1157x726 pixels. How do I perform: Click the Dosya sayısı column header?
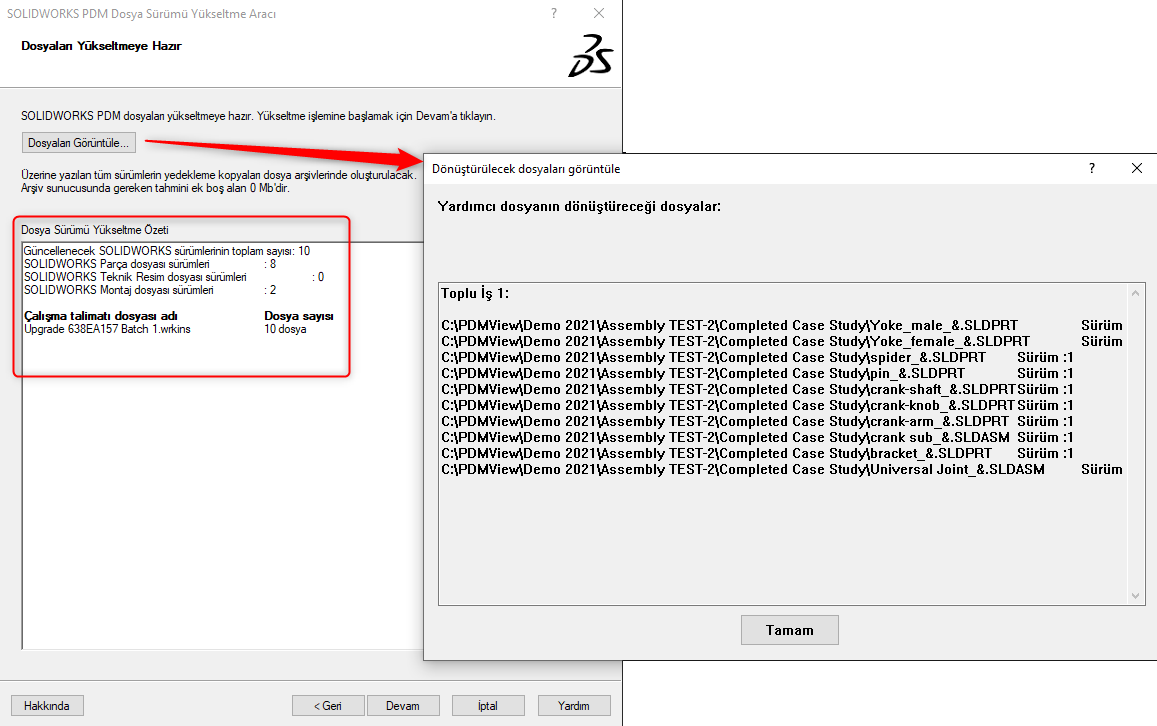tap(299, 316)
